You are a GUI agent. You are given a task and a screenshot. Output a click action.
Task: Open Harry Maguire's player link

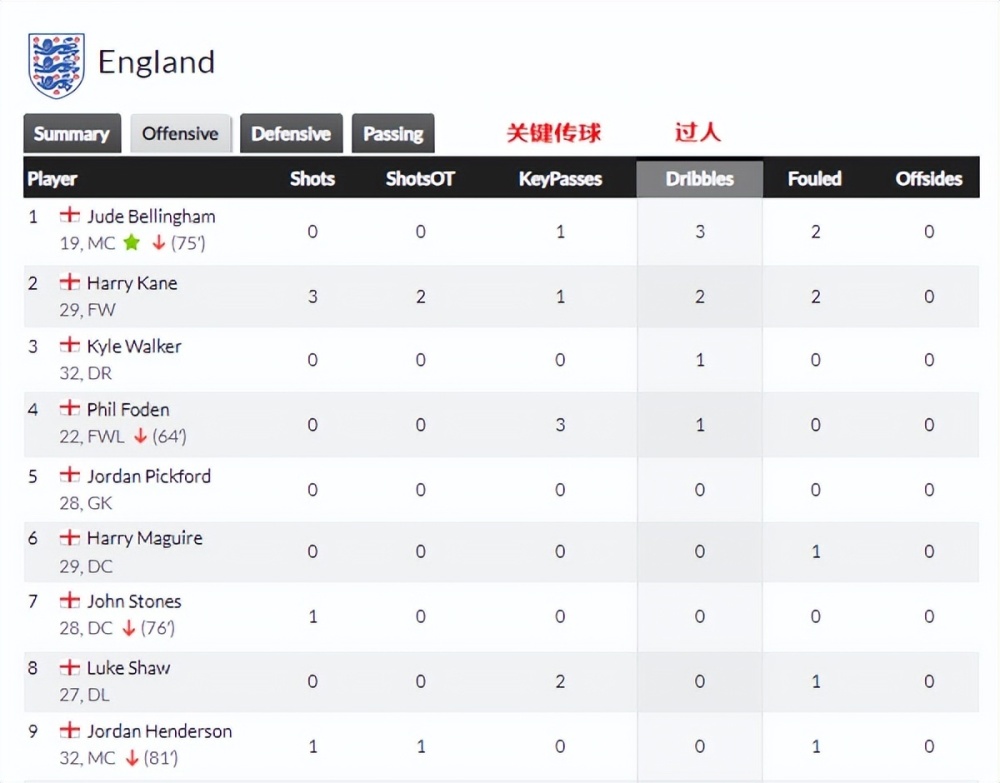pyautogui.click(x=145, y=538)
